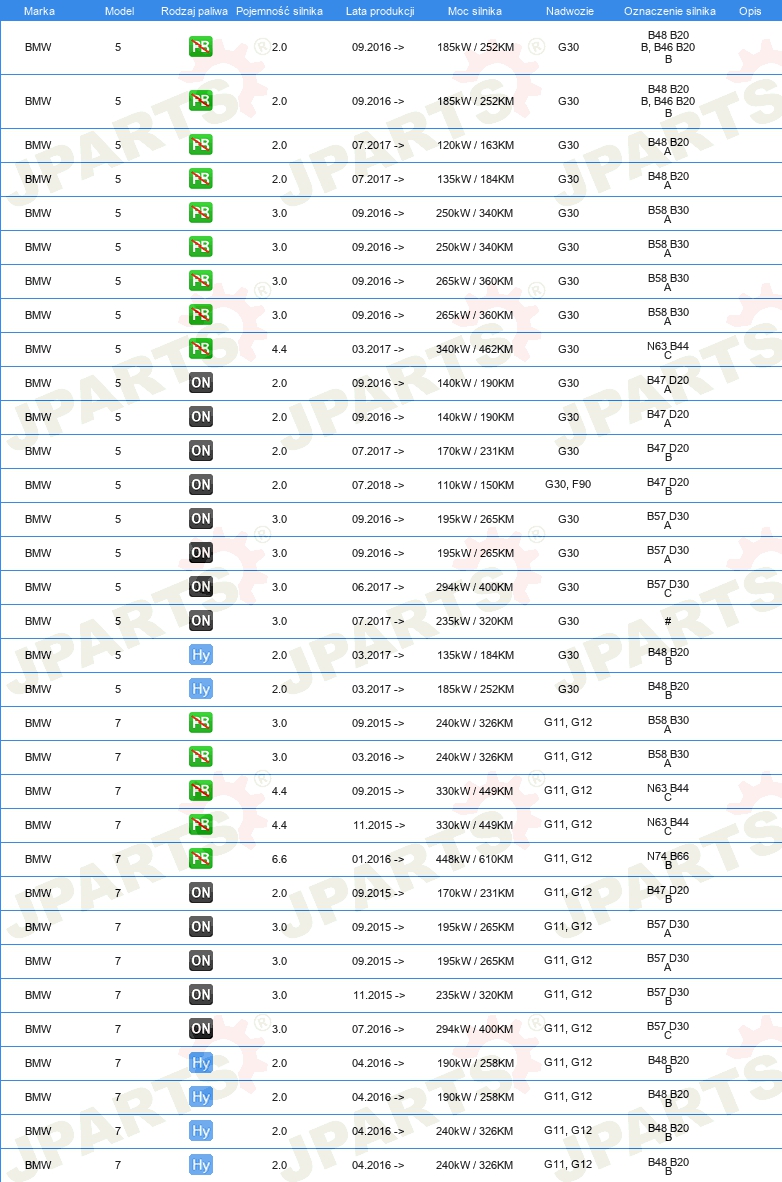Select the 340kW / 462KM power cell
Viewport: 782px width, 1182px height.
(475, 349)
